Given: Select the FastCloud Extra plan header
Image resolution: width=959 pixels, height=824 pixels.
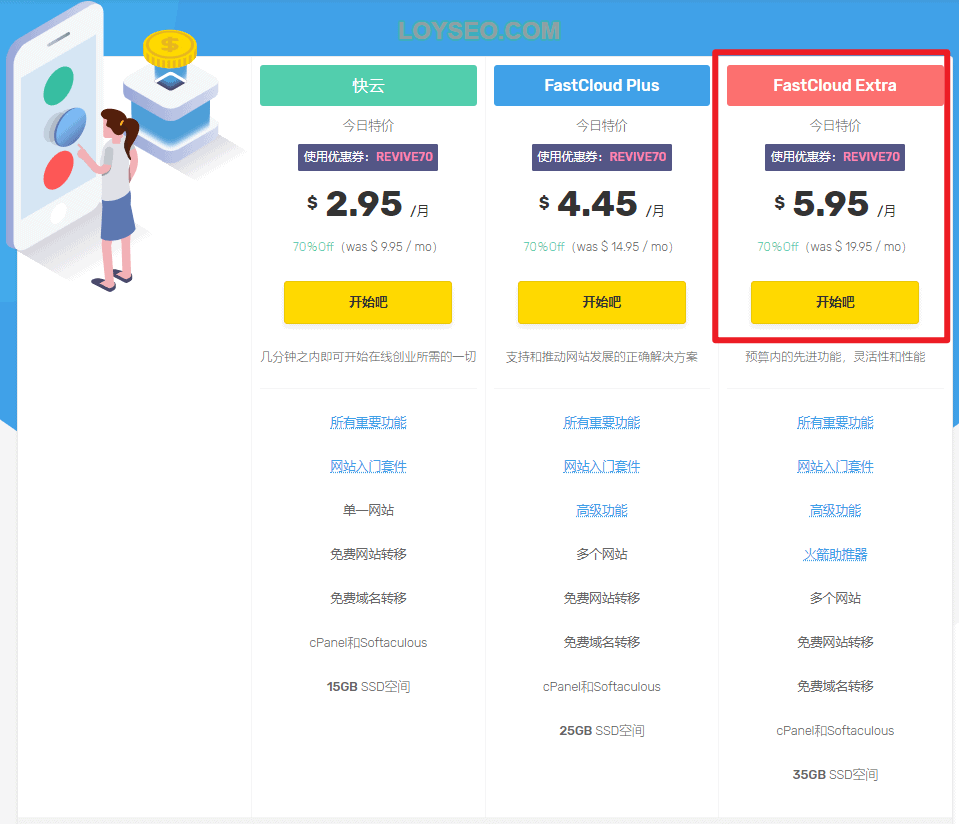Looking at the screenshot, I should click(x=835, y=86).
